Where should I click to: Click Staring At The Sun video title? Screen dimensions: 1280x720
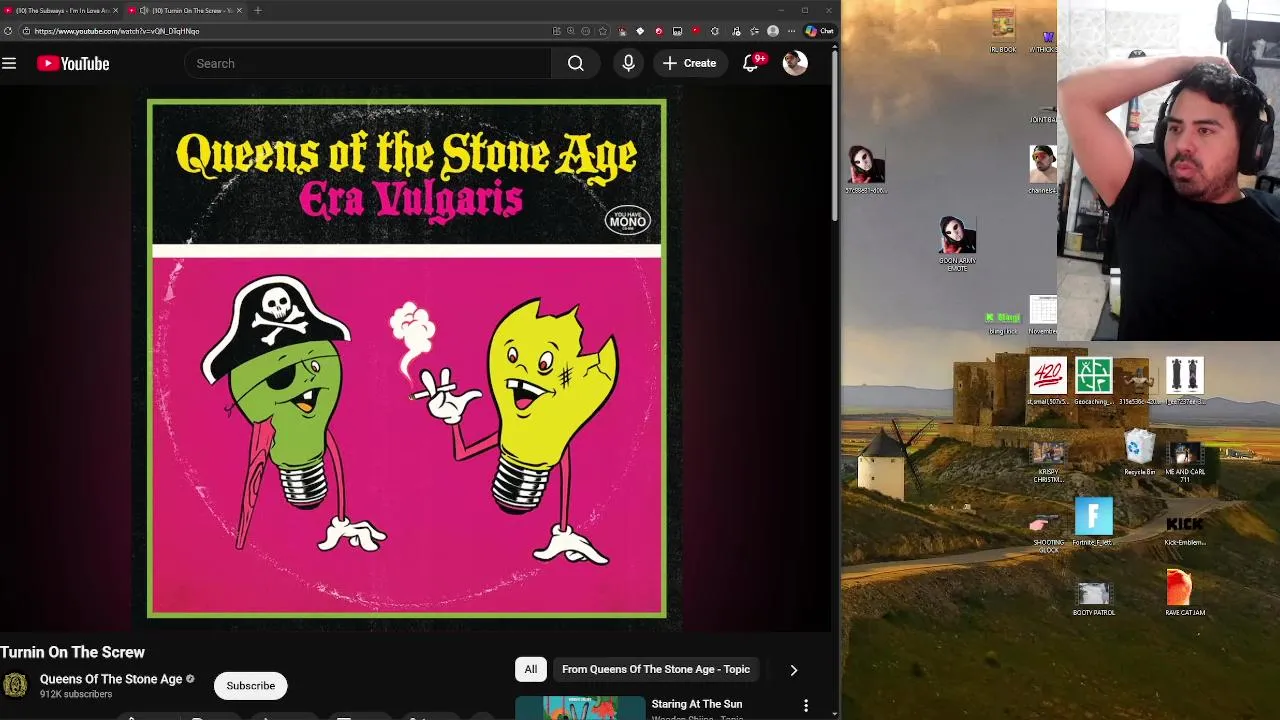[x=697, y=704]
